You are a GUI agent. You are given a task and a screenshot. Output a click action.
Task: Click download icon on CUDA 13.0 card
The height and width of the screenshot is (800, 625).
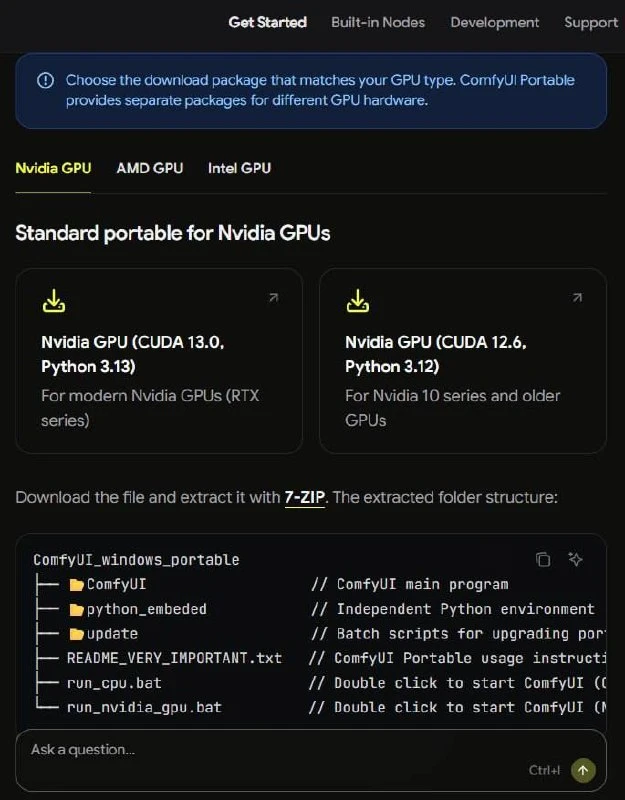[x=54, y=301]
